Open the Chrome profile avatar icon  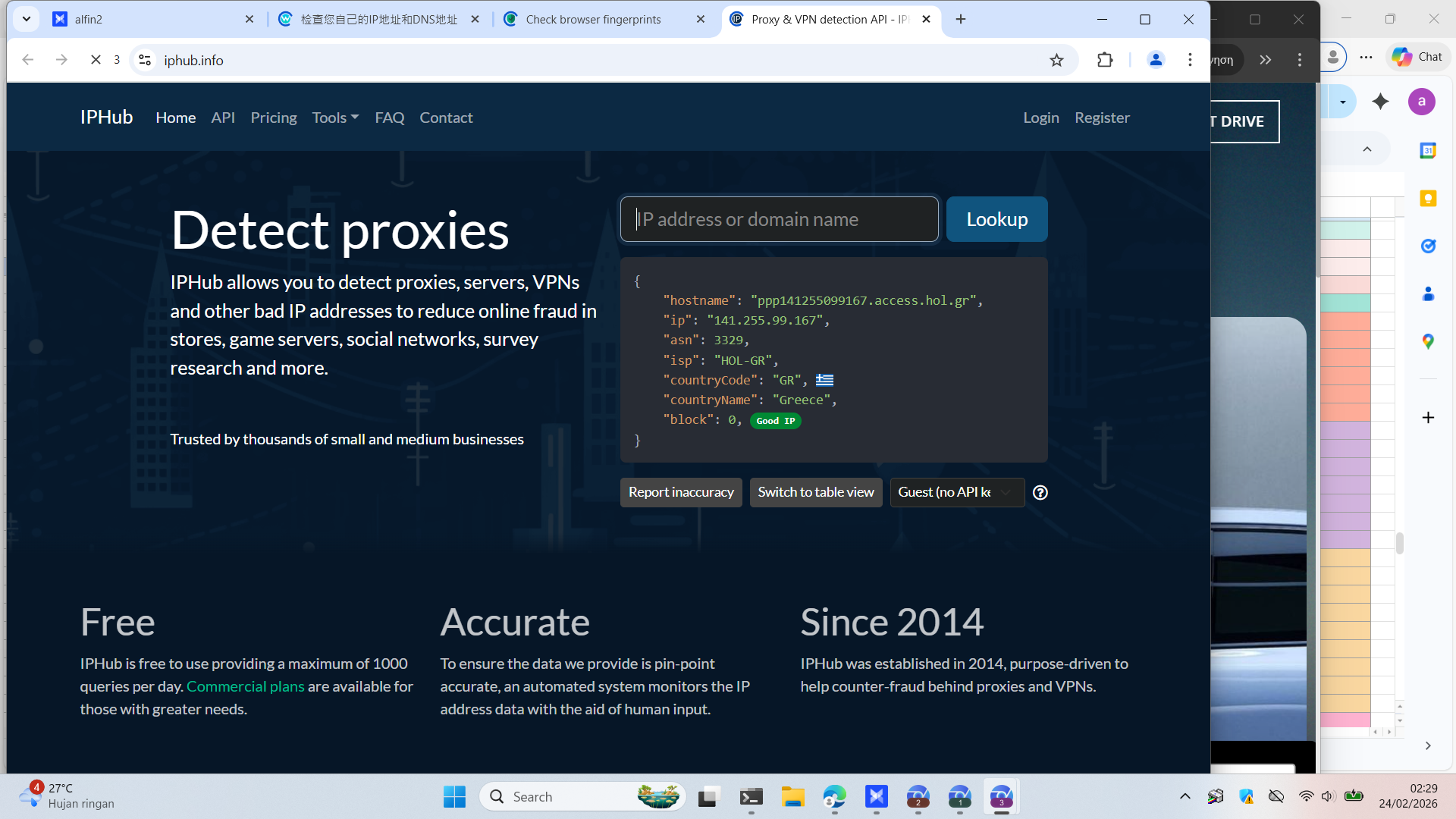point(1156,60)
